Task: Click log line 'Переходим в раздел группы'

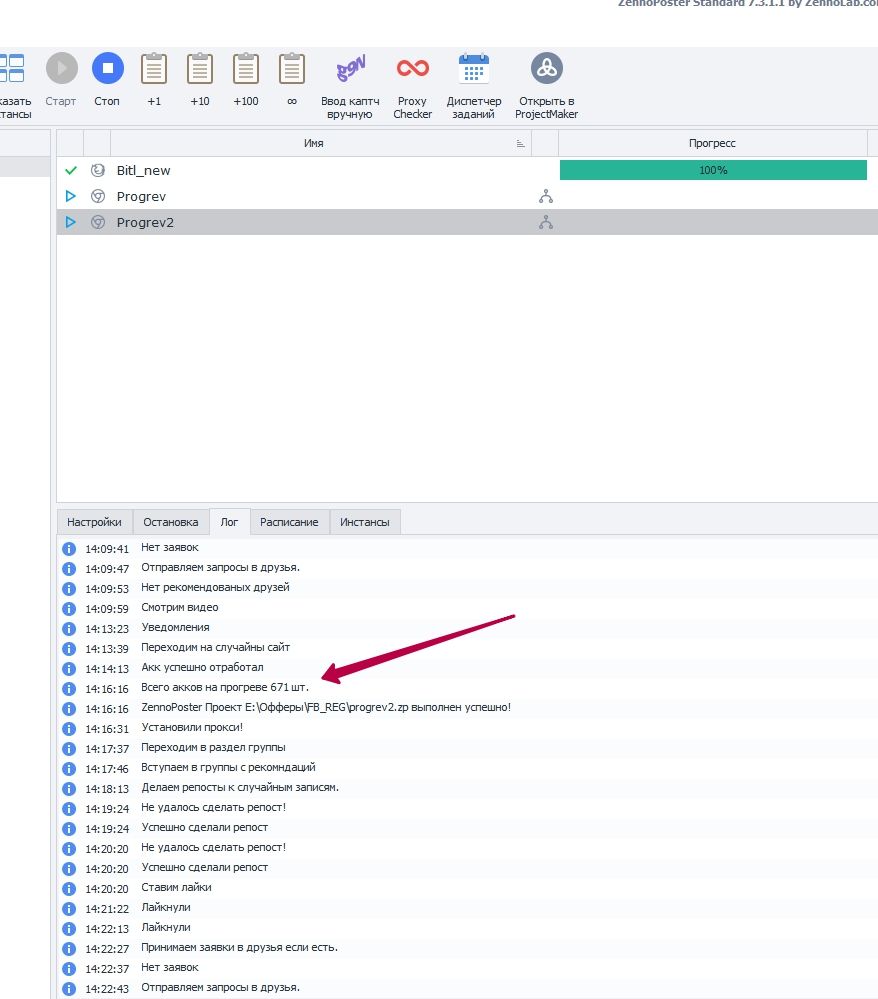Action: pos(213,747)
